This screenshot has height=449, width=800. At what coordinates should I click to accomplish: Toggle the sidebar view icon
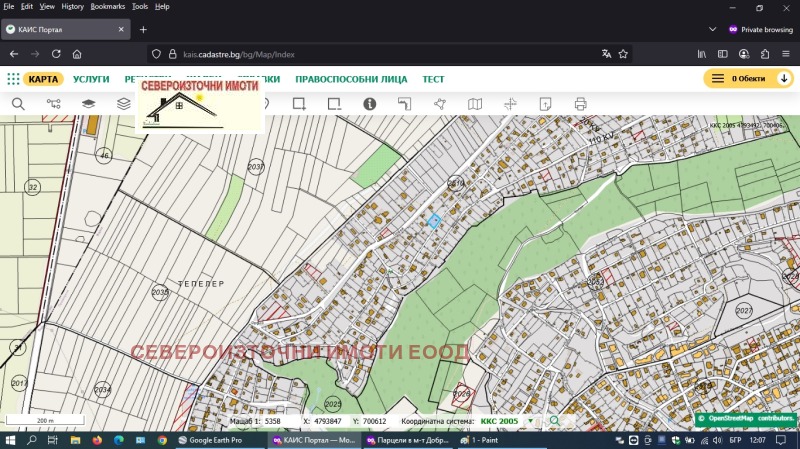[722, 54]
